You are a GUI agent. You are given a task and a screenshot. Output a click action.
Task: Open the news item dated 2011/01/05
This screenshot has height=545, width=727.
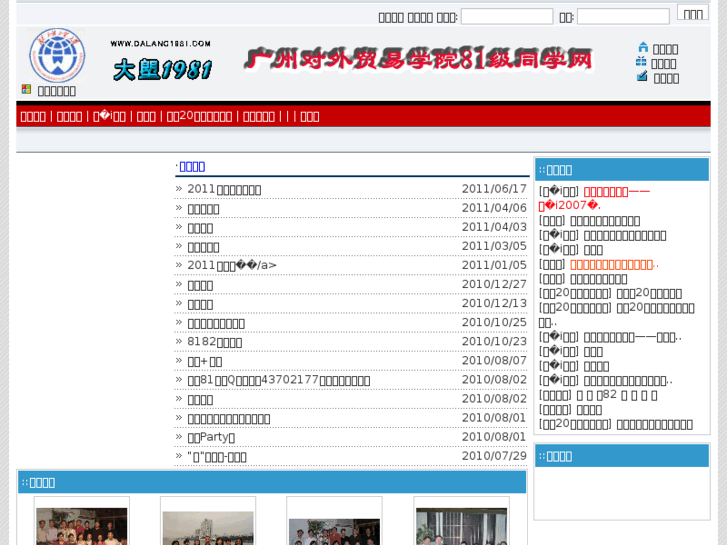(x=232, y=265)
